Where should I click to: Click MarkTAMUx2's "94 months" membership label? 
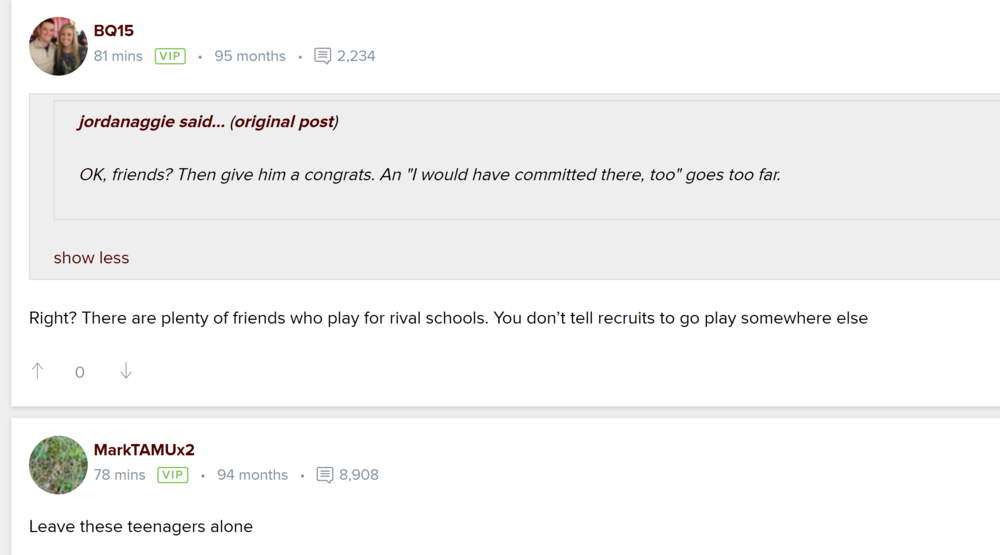252,475
